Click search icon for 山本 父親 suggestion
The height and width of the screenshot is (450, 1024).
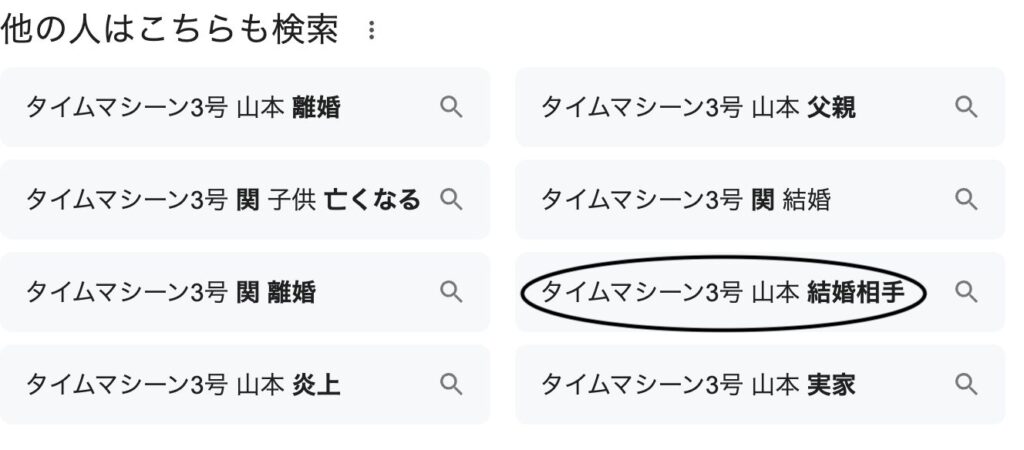pyautogui.click(x=966, y=106)
